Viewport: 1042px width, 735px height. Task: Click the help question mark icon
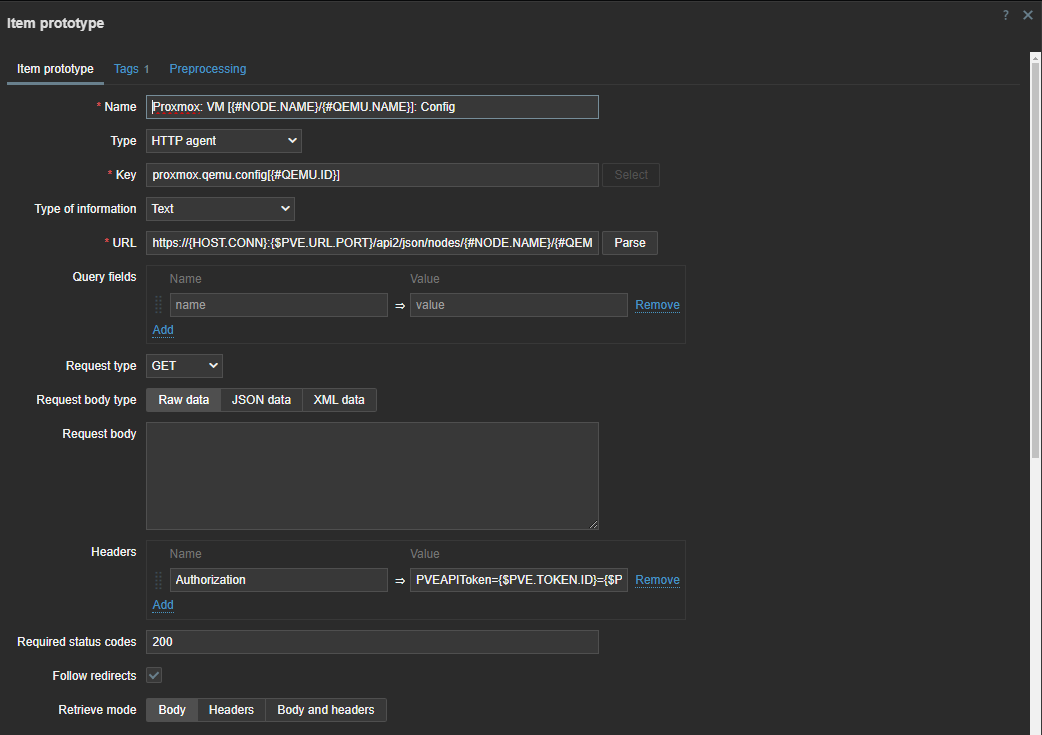1006,15
